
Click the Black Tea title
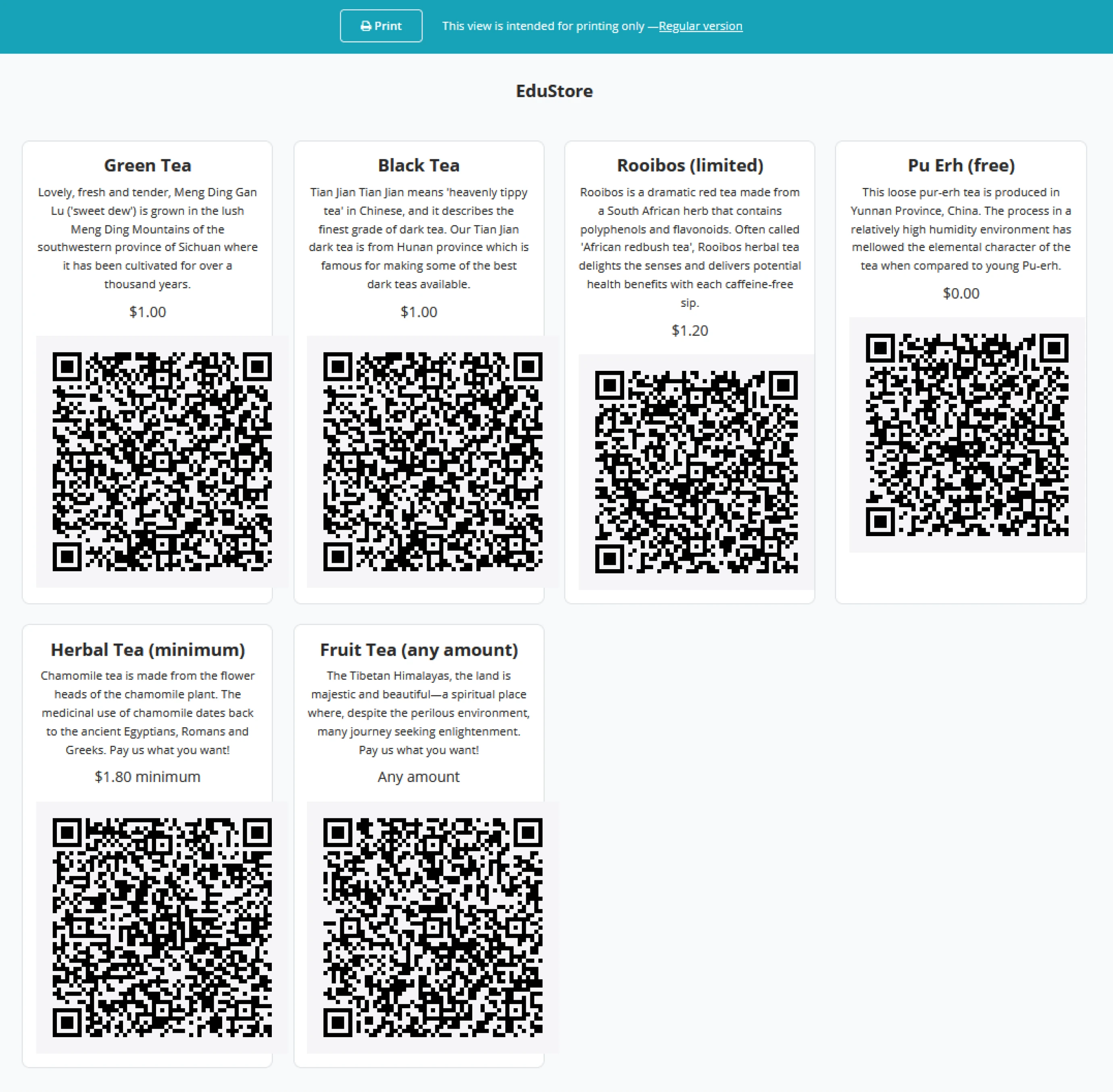(418, 165)
